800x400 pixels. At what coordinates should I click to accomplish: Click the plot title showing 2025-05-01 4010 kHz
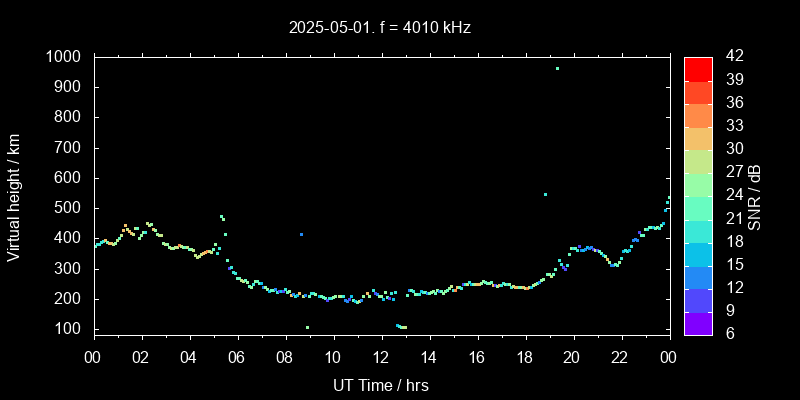pos(380,28)
